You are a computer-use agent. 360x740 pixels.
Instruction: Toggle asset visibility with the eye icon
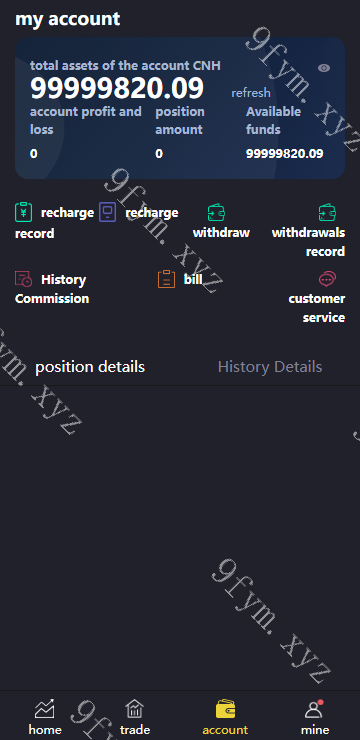pyautogui.click(x=324, y=68)
